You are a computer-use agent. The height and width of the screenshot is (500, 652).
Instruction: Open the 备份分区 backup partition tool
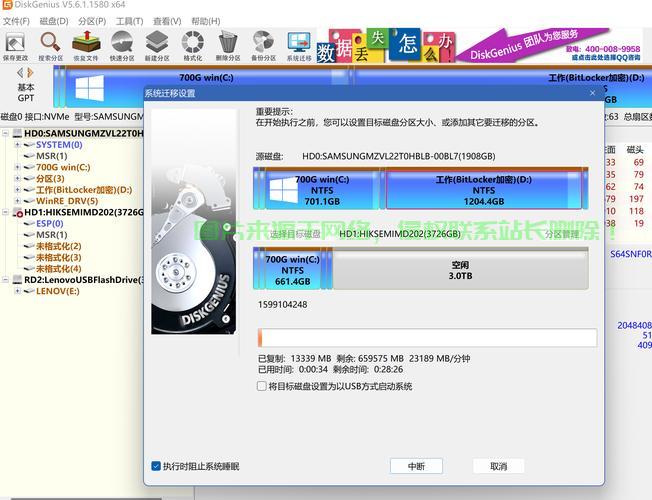pyautogui.click(x=264, y=45)
